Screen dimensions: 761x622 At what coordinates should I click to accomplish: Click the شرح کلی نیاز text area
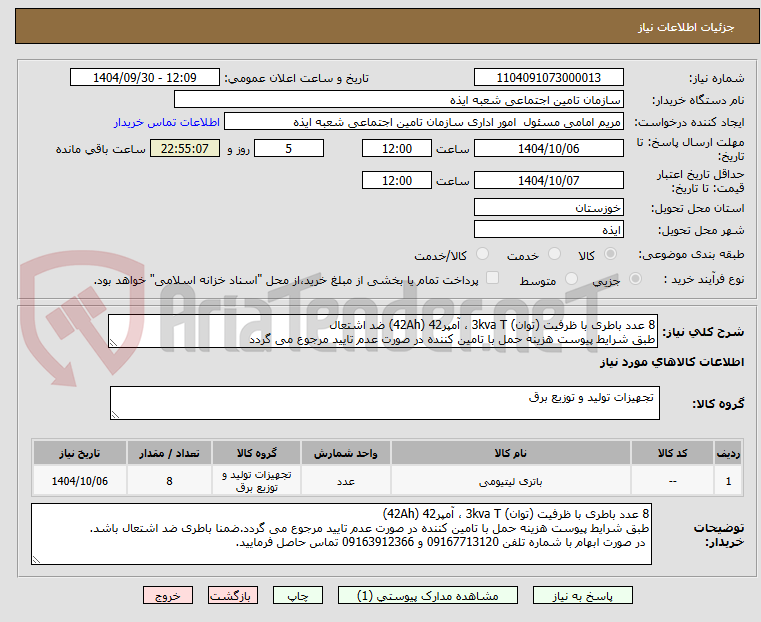(383, 331)
